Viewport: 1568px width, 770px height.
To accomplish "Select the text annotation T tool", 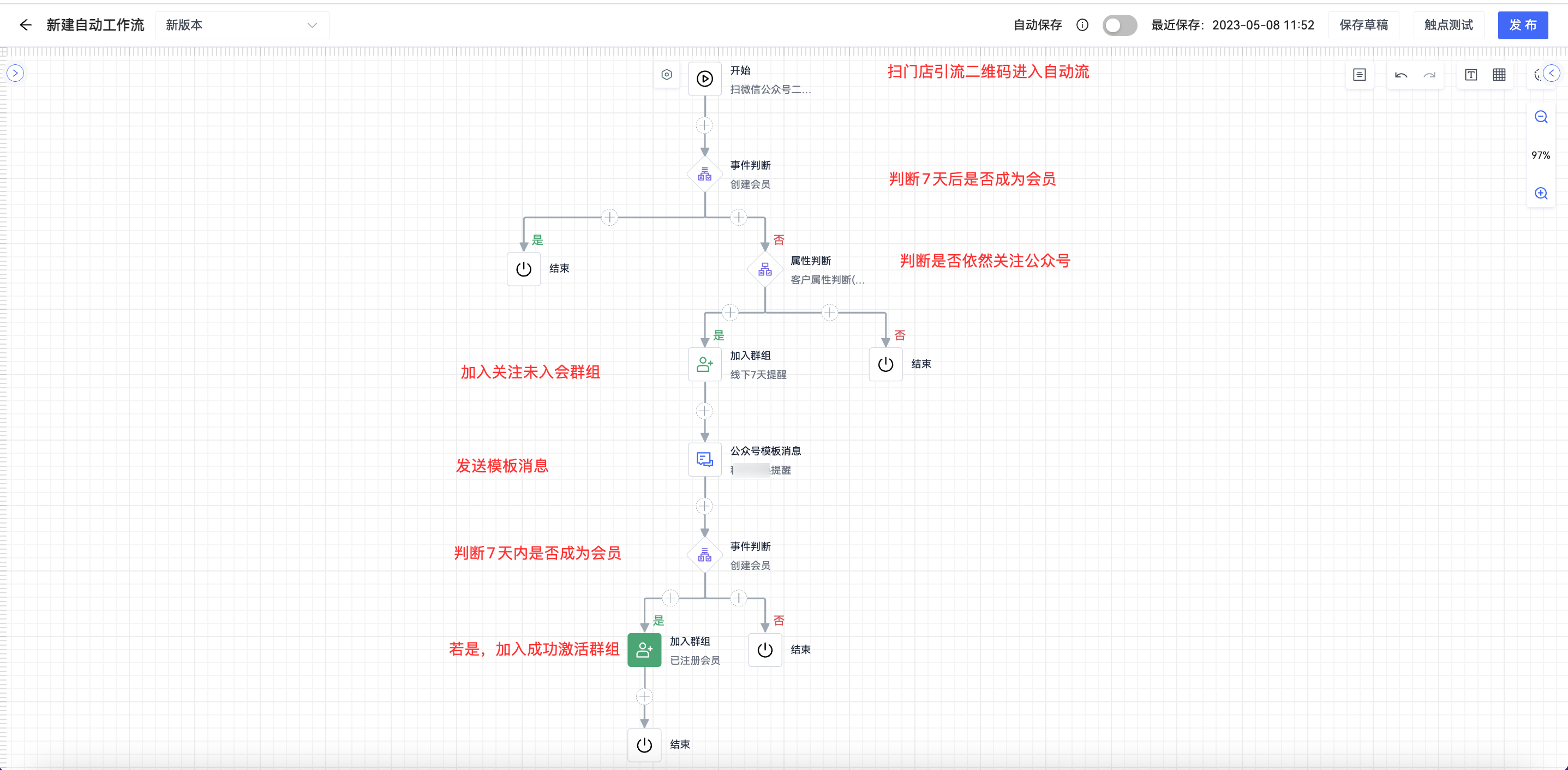I will point(1470,75).
